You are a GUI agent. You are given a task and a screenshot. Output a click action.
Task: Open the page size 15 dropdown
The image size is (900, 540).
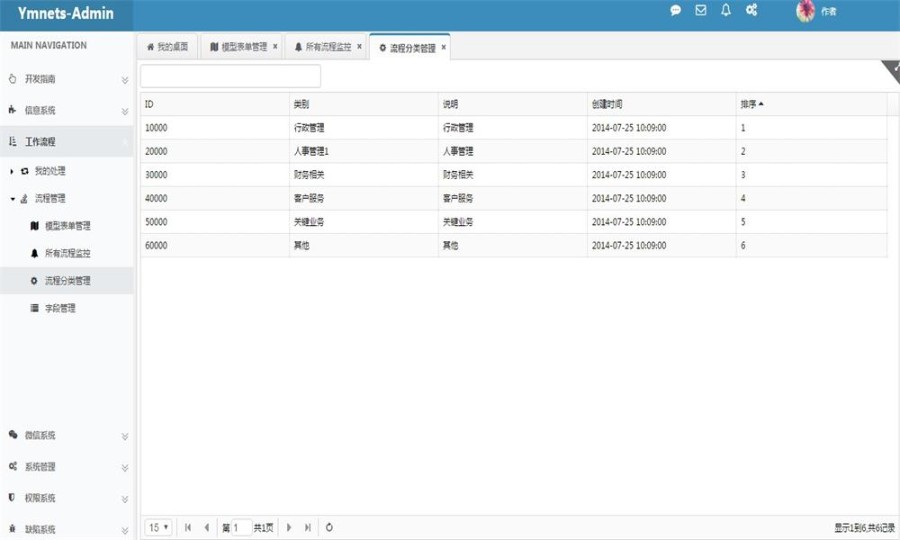coord(158,527)
